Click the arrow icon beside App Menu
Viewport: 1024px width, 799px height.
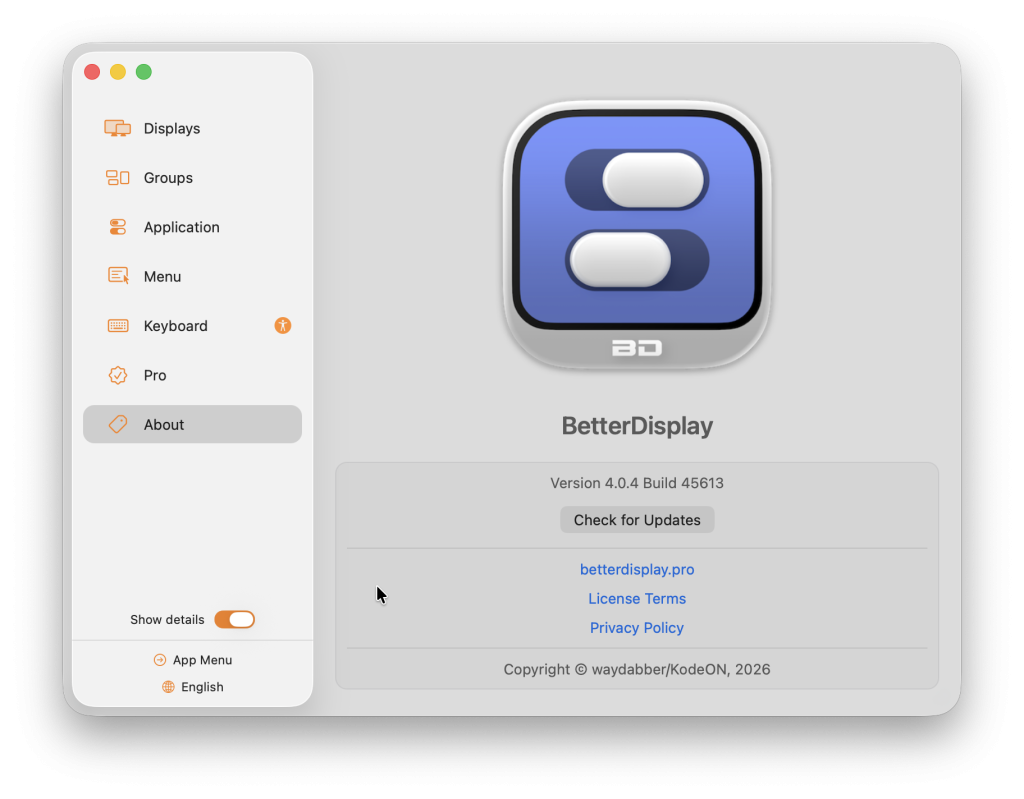click(x=160, y=660)
